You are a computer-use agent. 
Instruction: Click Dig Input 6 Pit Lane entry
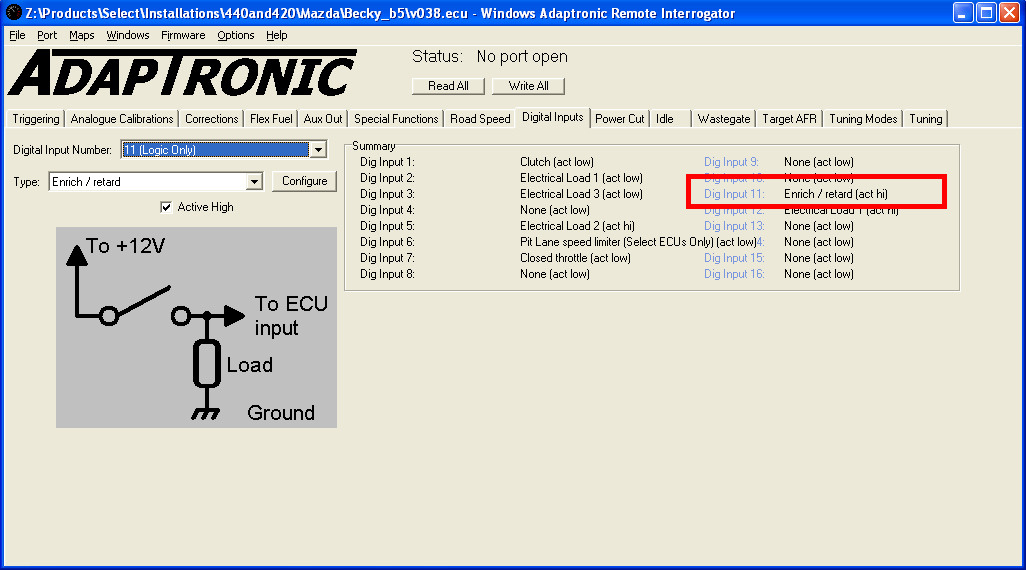click(638, 242)
